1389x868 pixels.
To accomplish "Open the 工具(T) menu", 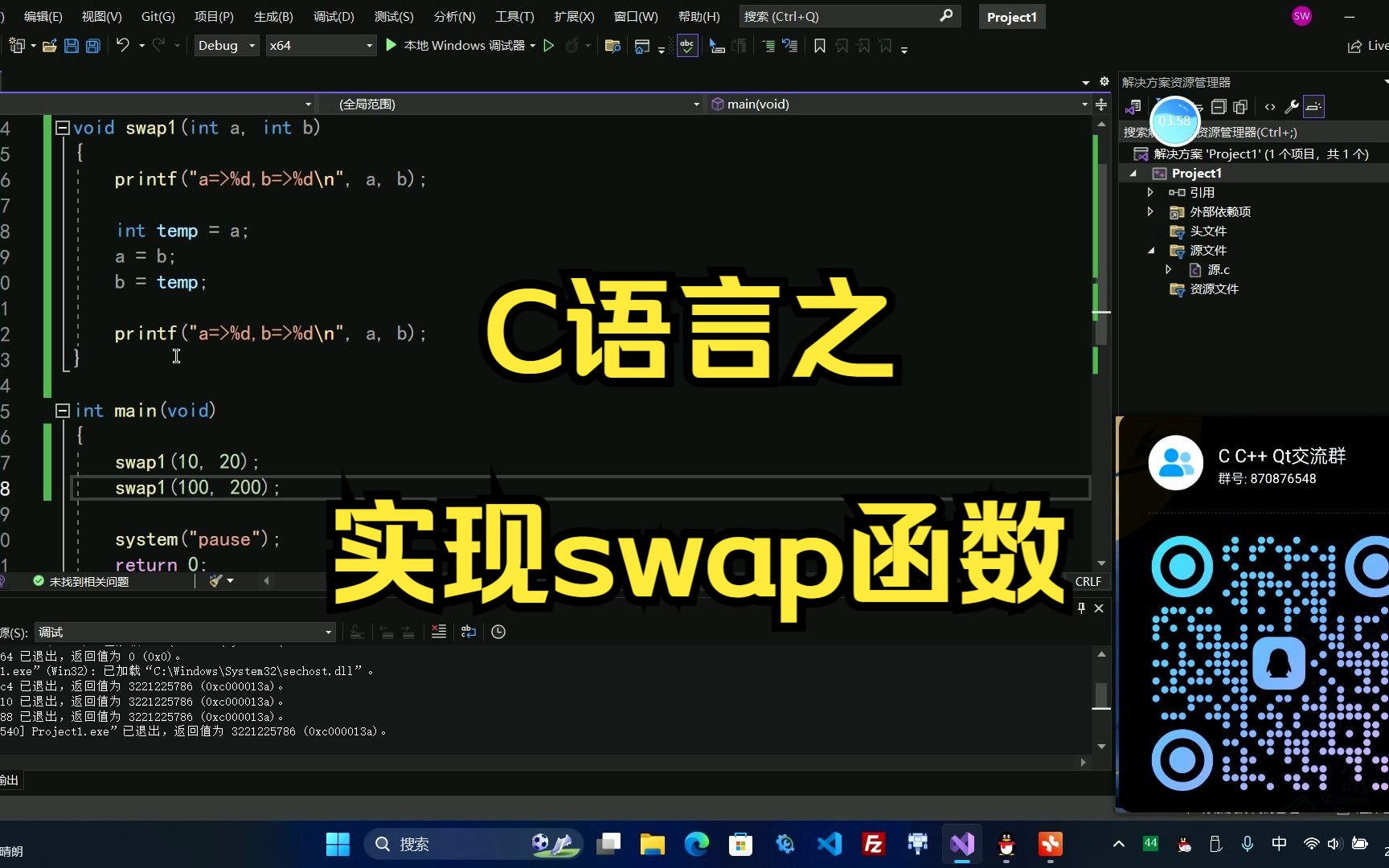I will point(514,16).
